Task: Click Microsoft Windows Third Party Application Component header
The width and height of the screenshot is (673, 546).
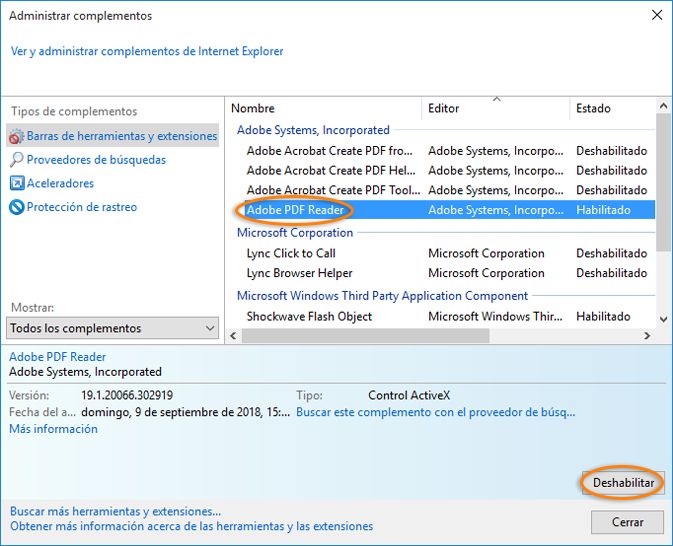Action: (x=382, y=296)
